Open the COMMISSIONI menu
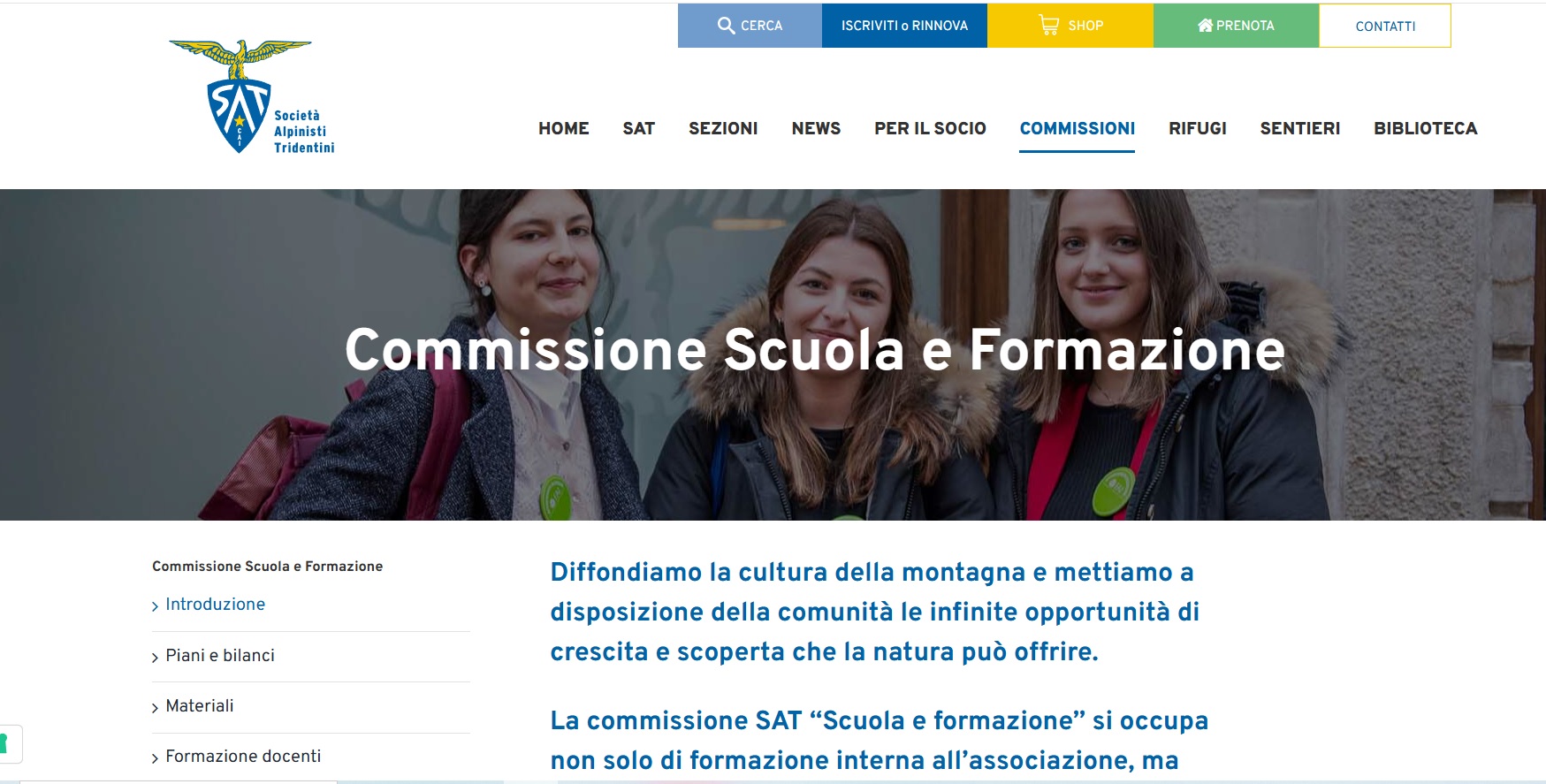Viewport: 1546px width, 784px height. pyautogui.click(x=1077, y=128)
